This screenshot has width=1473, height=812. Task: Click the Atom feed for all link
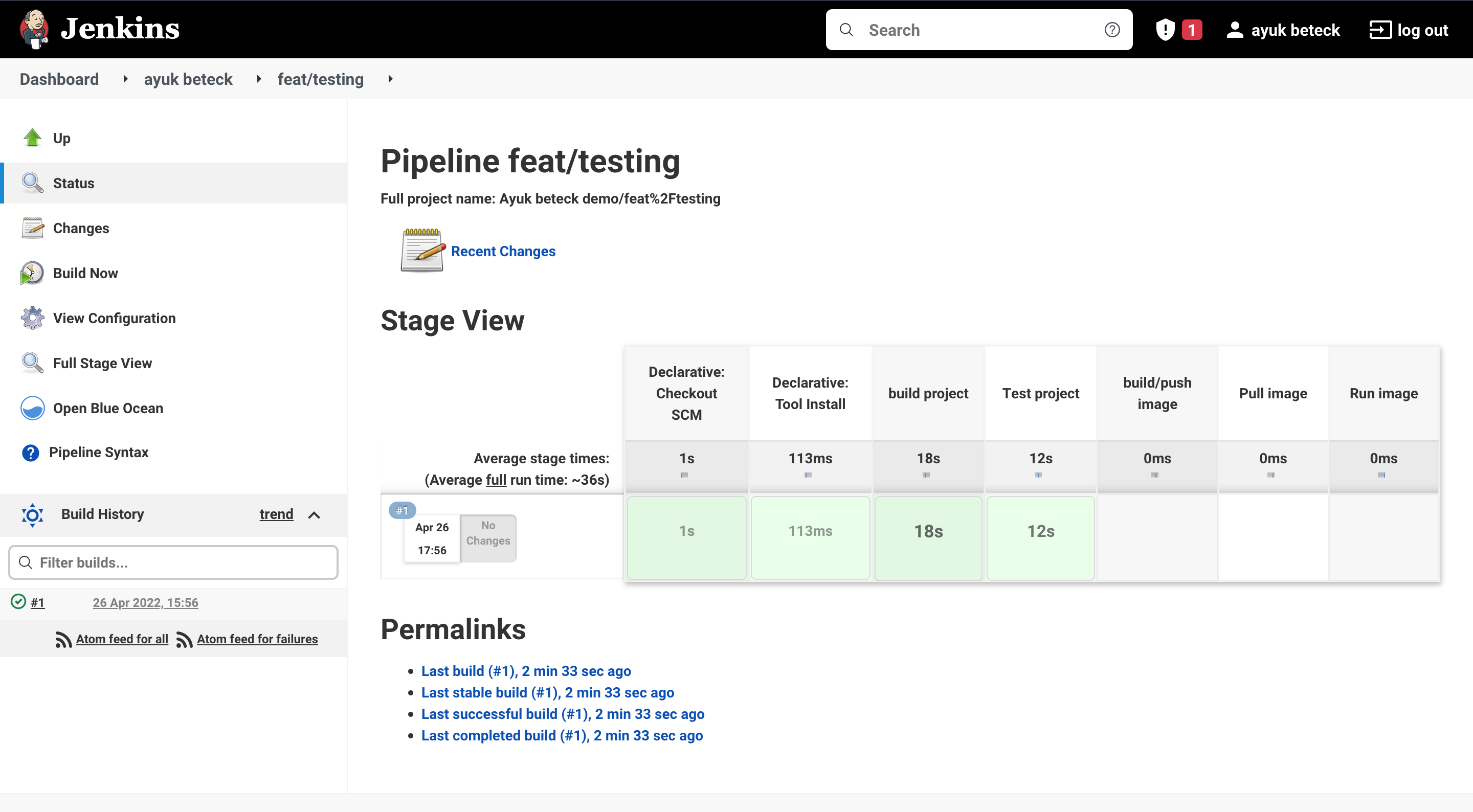point(122,639)
